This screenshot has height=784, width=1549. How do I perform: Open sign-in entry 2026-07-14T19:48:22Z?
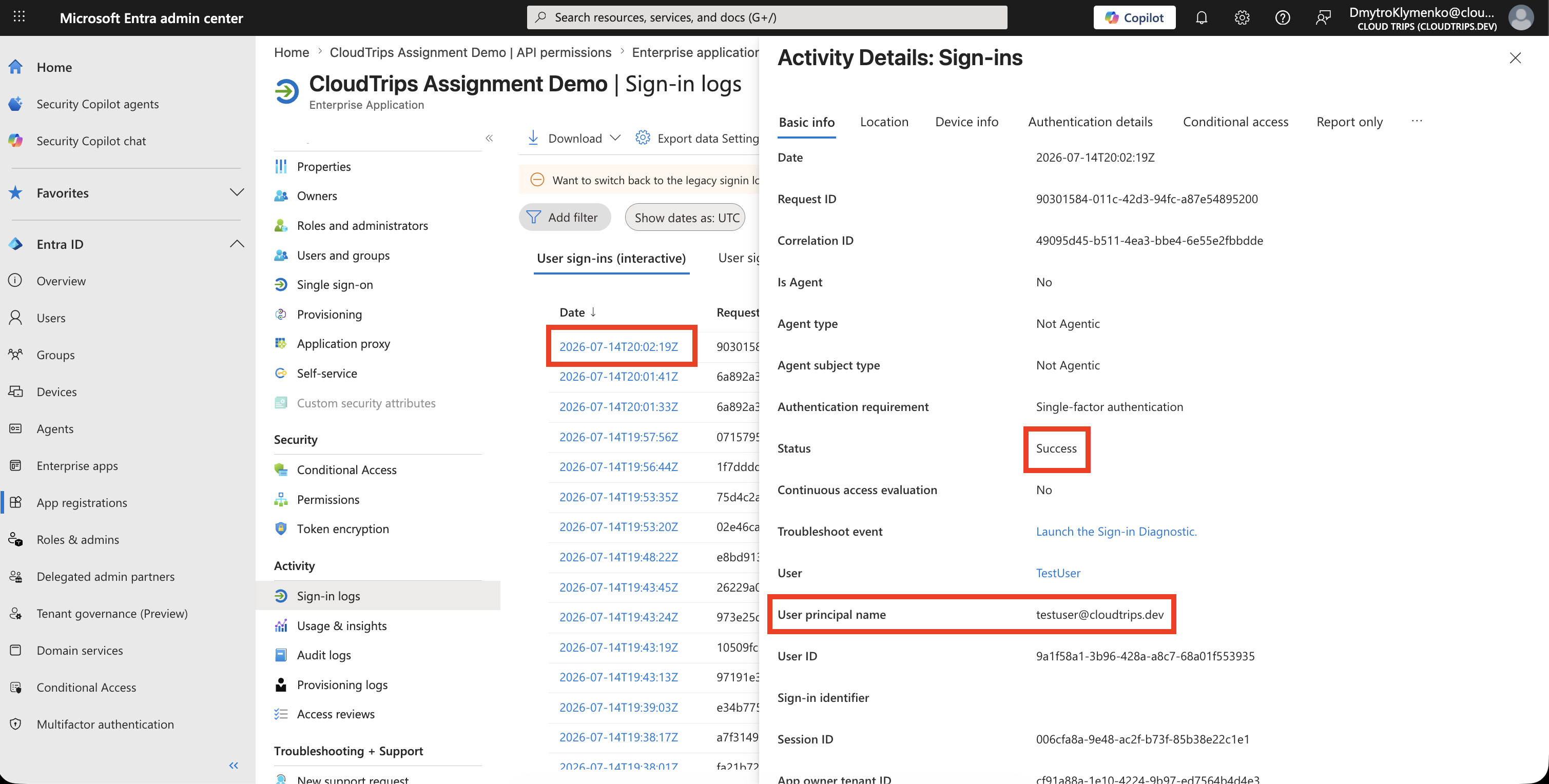pyautogui.click(x=618, y=557)
